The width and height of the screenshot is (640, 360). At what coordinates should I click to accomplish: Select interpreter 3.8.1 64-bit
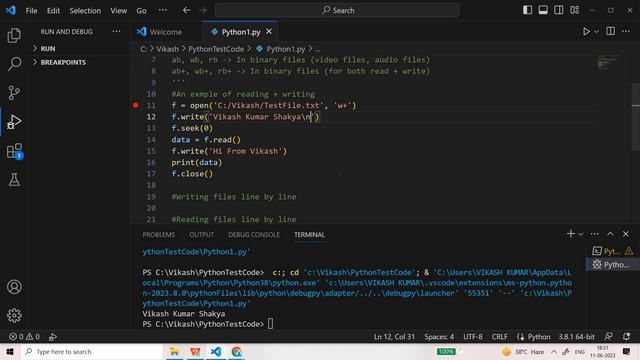click(x=576, y=337)
